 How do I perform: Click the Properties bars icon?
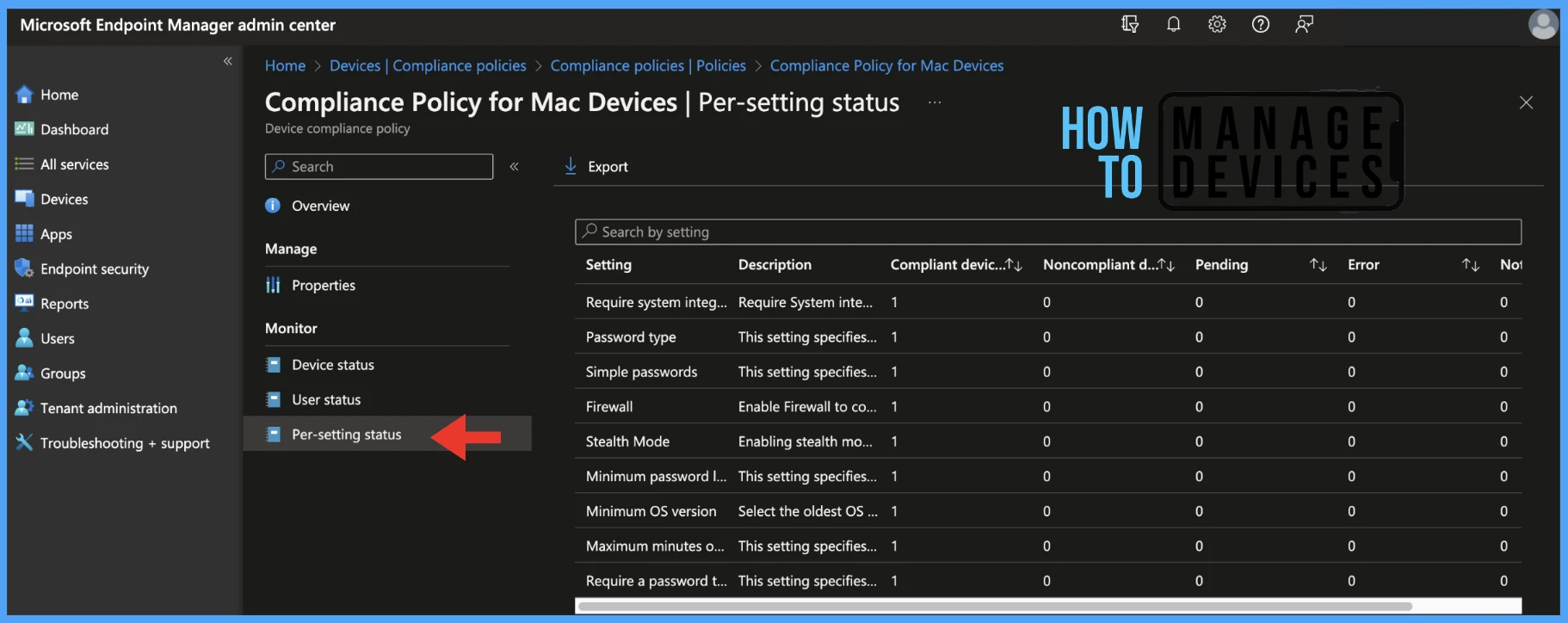[x=273, y=285]
